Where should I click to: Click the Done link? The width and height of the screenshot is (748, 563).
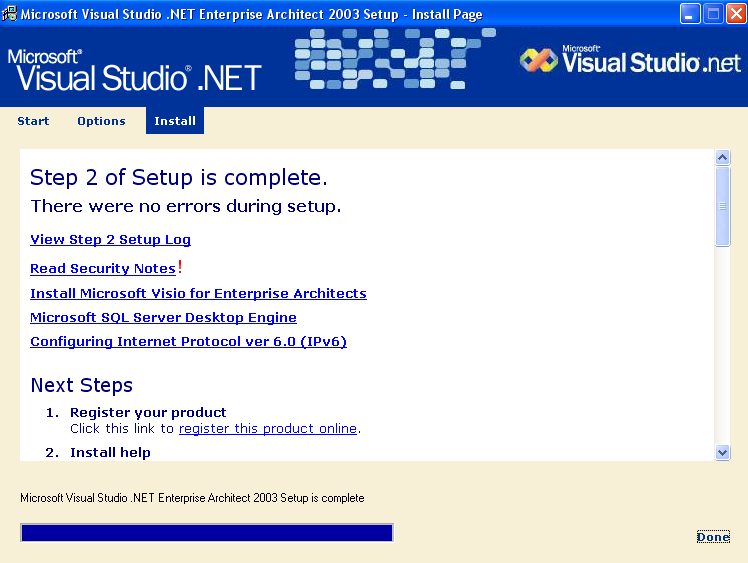point(713,537)
